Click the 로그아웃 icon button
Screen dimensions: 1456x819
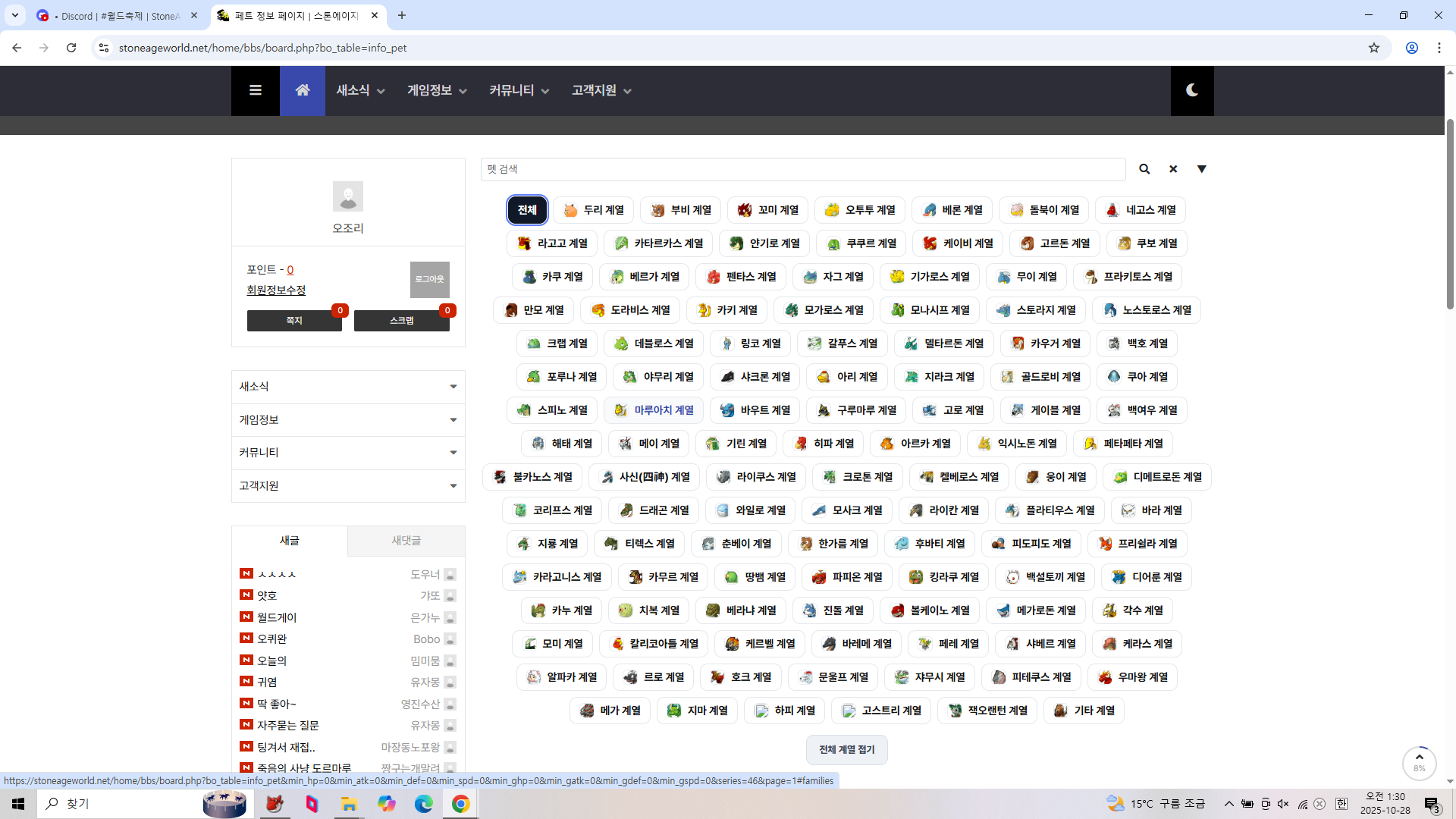click(429, 279)
